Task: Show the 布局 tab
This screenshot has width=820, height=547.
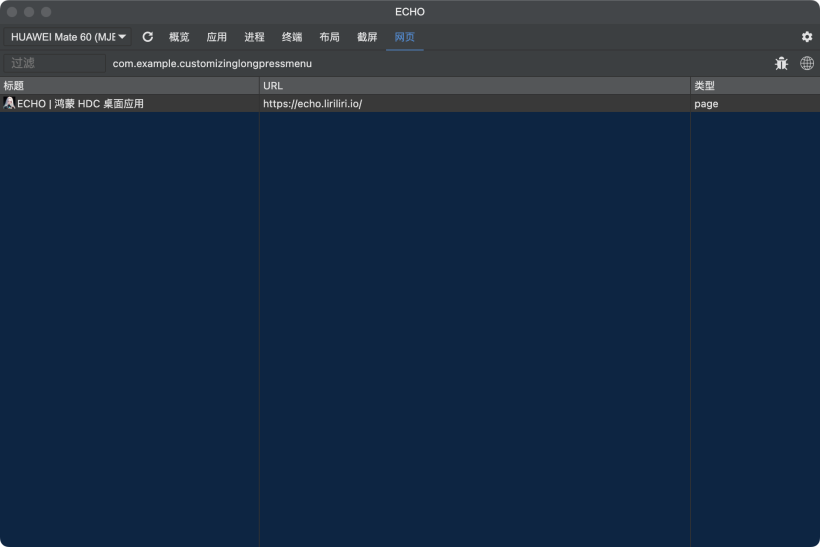Action: pyautogui.click(x=329, y=37)
